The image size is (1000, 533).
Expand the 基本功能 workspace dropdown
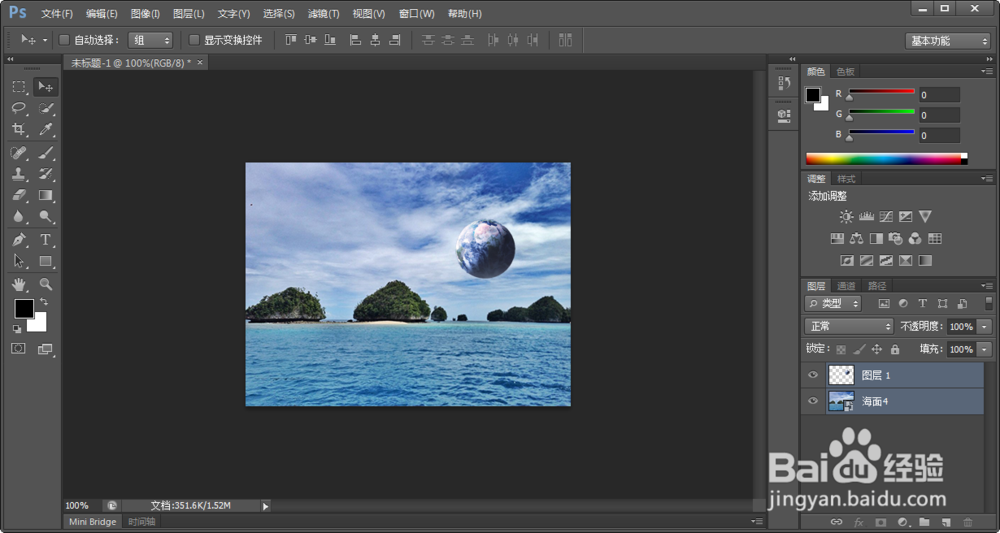coord(948,41)
